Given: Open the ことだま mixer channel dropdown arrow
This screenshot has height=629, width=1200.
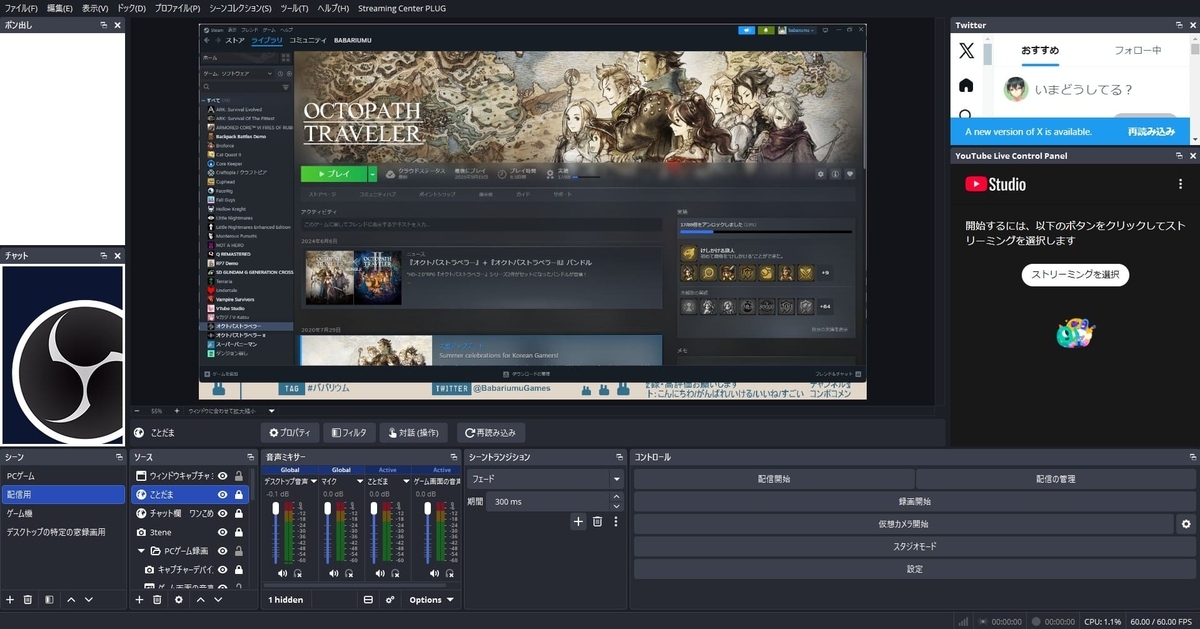Looking at the screenshot, I should tap(408, 481).
